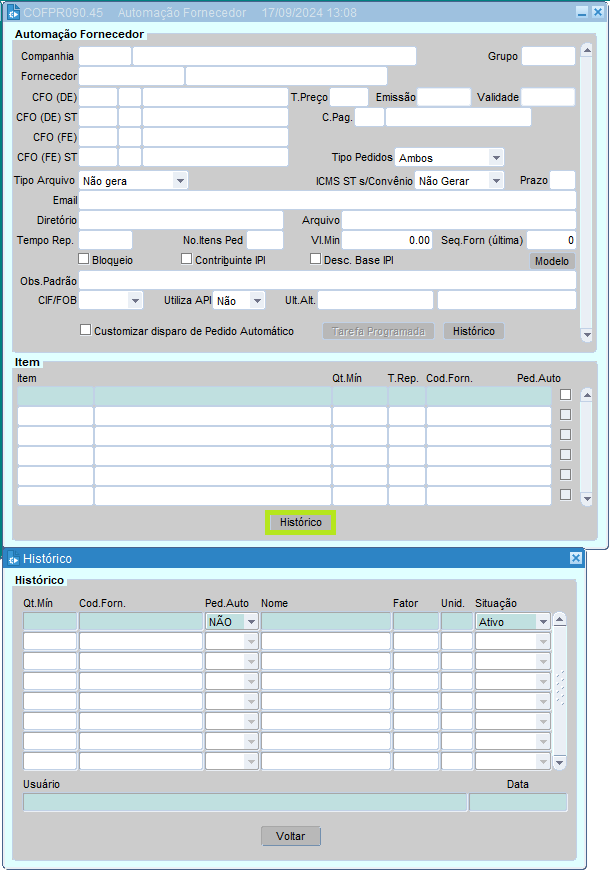
Task: Check the Contribuinte IPI option
Action: (187, 259)
